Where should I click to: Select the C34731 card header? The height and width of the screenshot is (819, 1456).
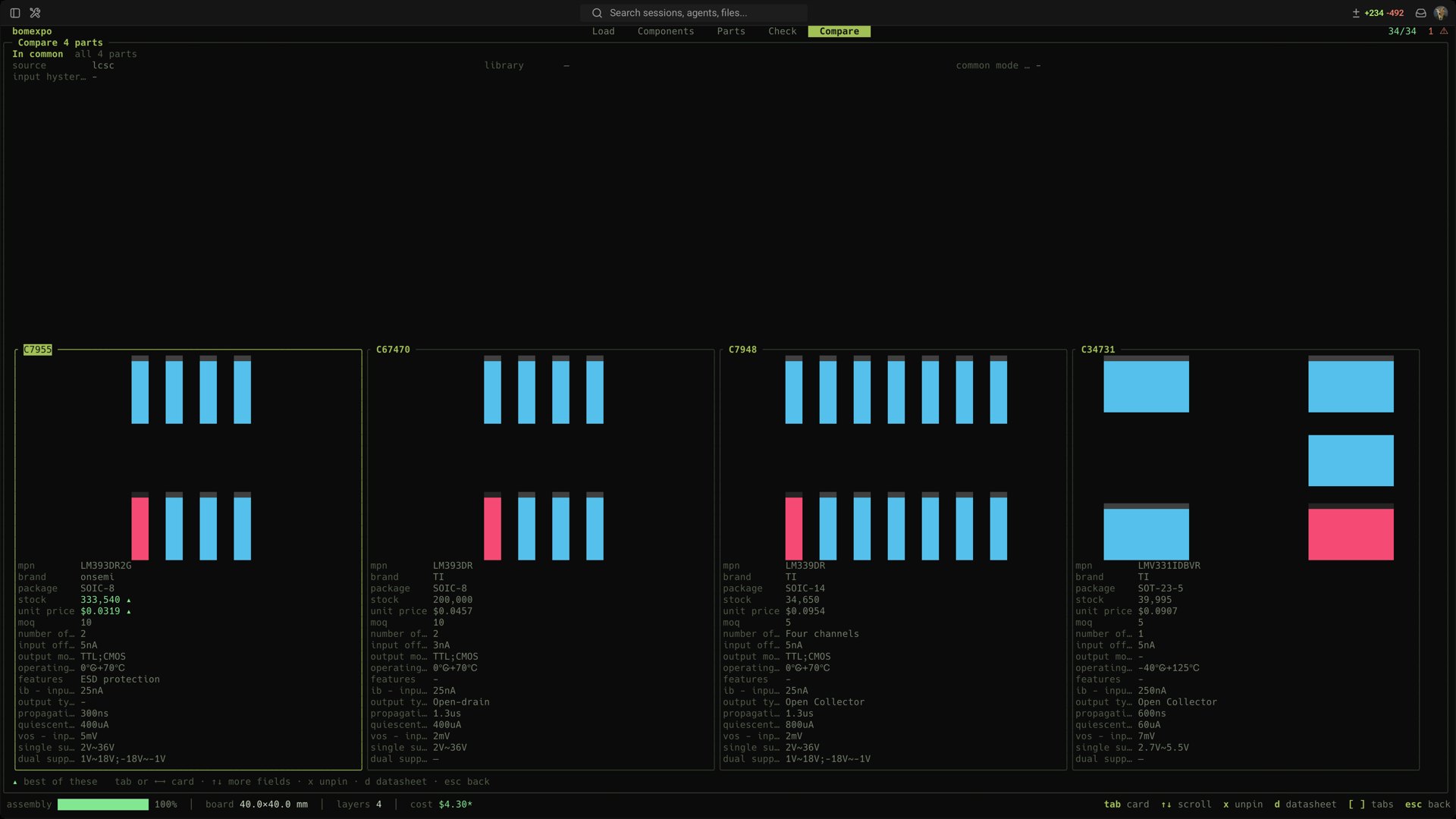pyautogui.click(x=1098, y=350)
